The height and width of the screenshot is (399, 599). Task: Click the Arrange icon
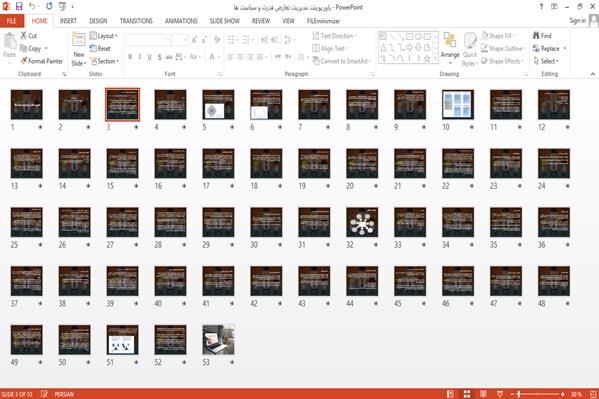(450, 41)
